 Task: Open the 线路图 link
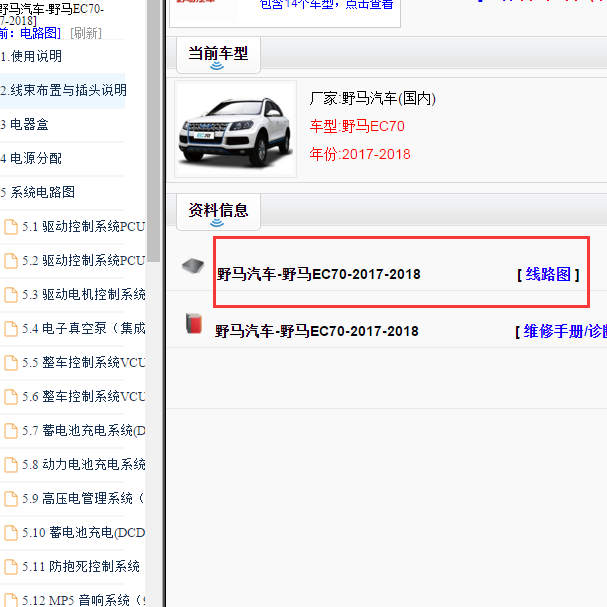click(548, 274)
